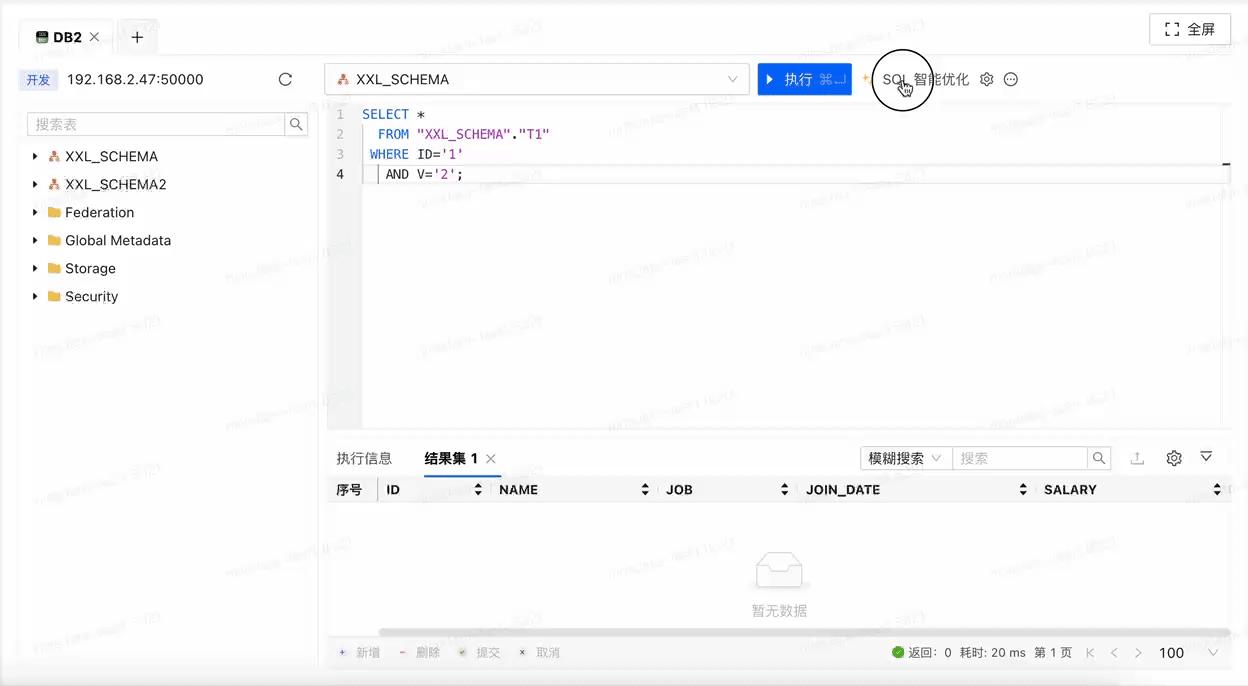Click the search magnifier in table search box
1248x686 pixels.
pos(296,124)
